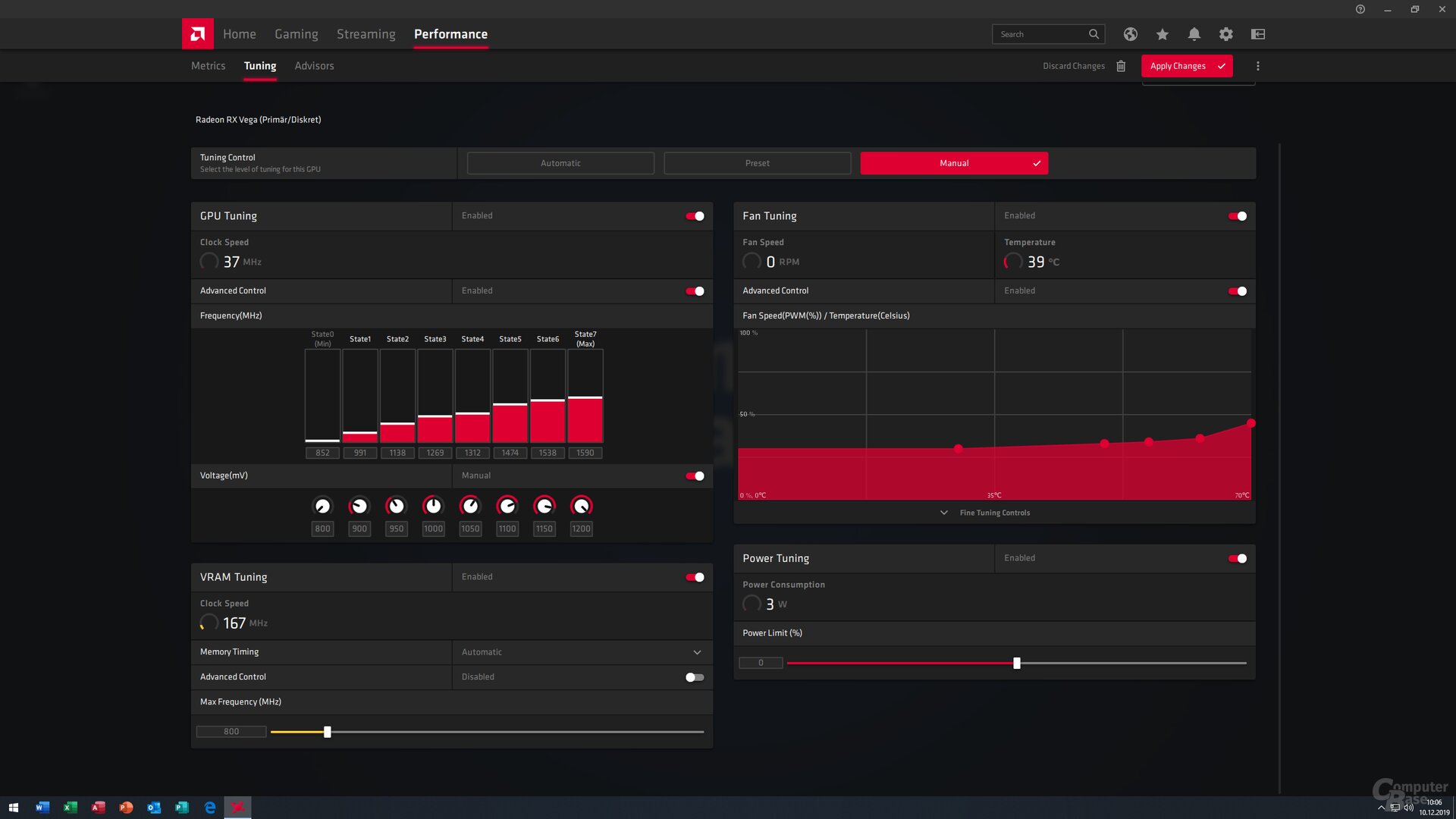Toggle VRAM Tuning enabled switch

695,577
